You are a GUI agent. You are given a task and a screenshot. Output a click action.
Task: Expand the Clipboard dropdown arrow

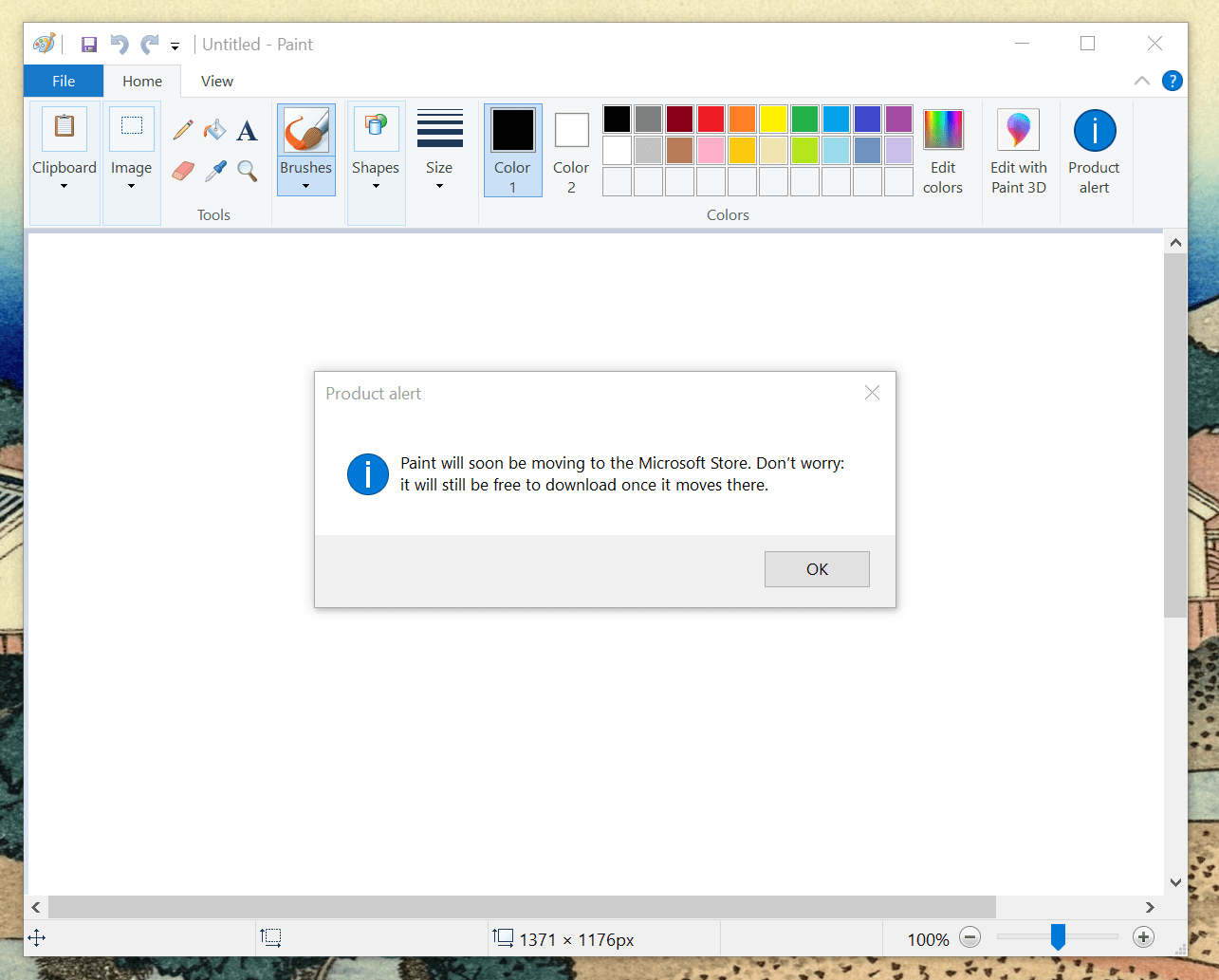tap(65, 186)
